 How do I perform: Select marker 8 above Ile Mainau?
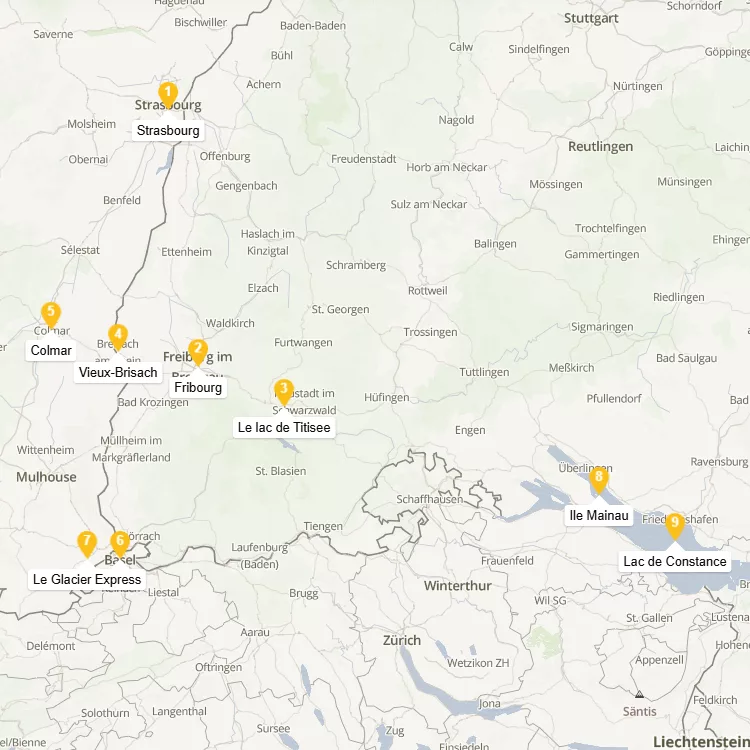(599, 480)
